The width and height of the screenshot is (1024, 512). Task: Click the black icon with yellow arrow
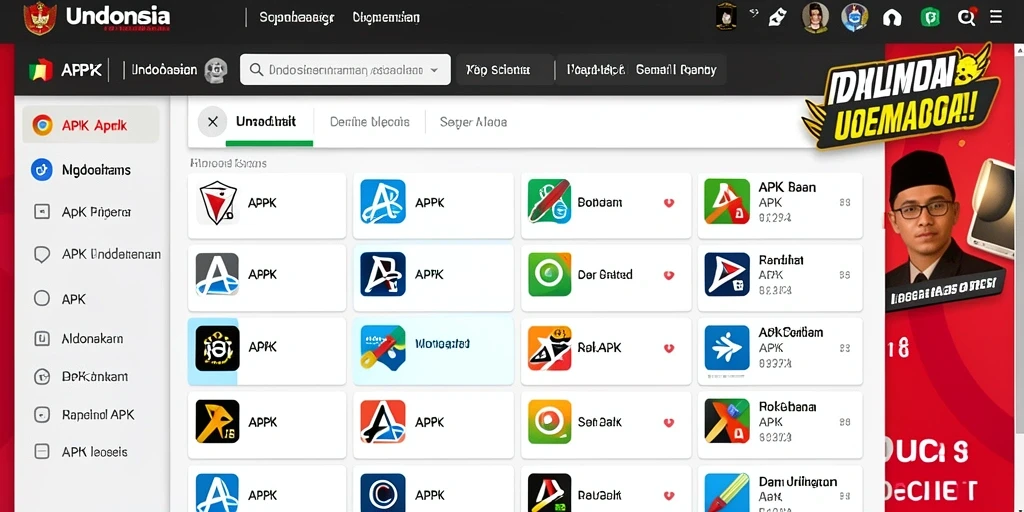point(217,422)
